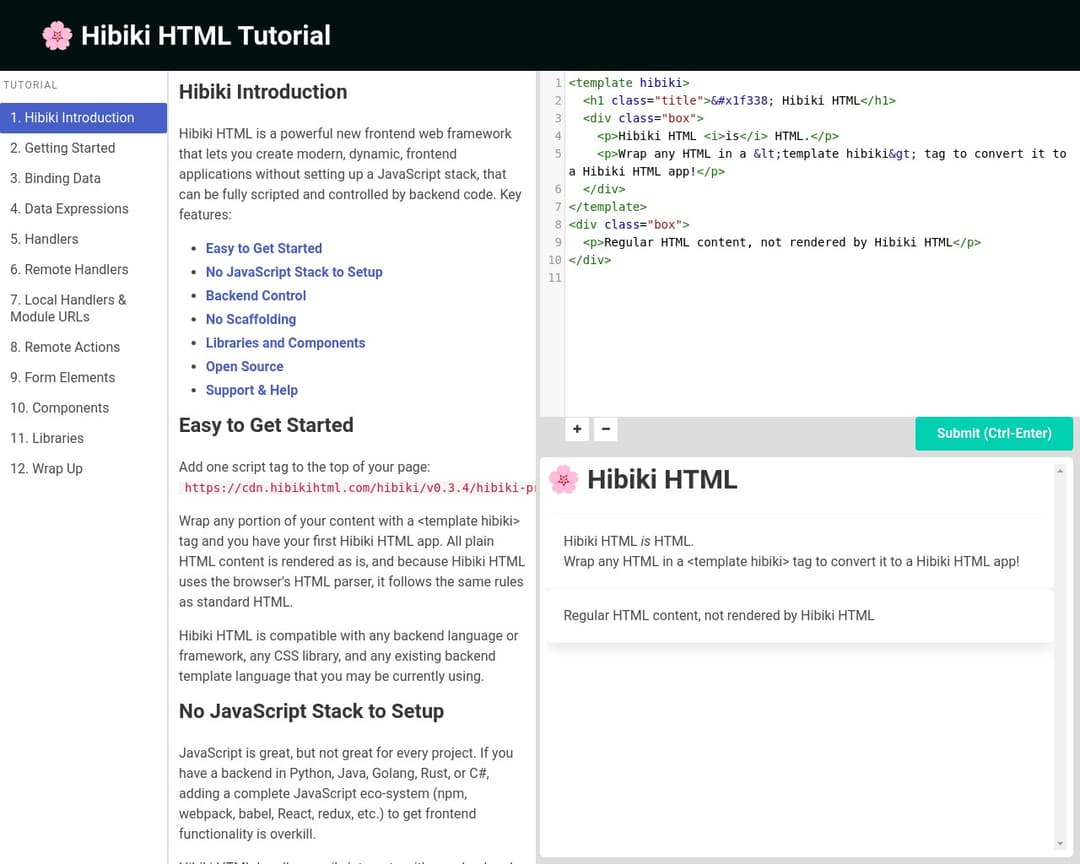Image resolution: width=1080 pixels, height=864 pixels.
Task: Click the TUTORIAL sidebar label
Action: coord(30,85)
